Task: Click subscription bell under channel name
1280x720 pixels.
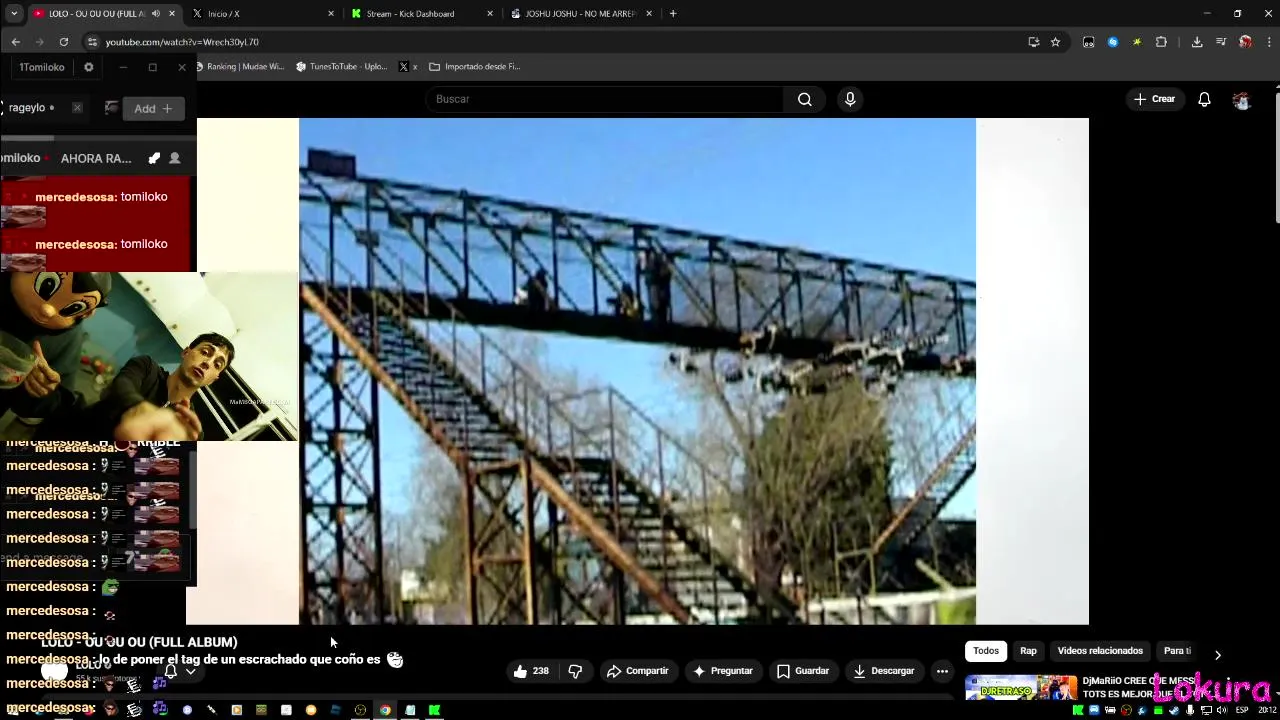Action: pos(171,671)
